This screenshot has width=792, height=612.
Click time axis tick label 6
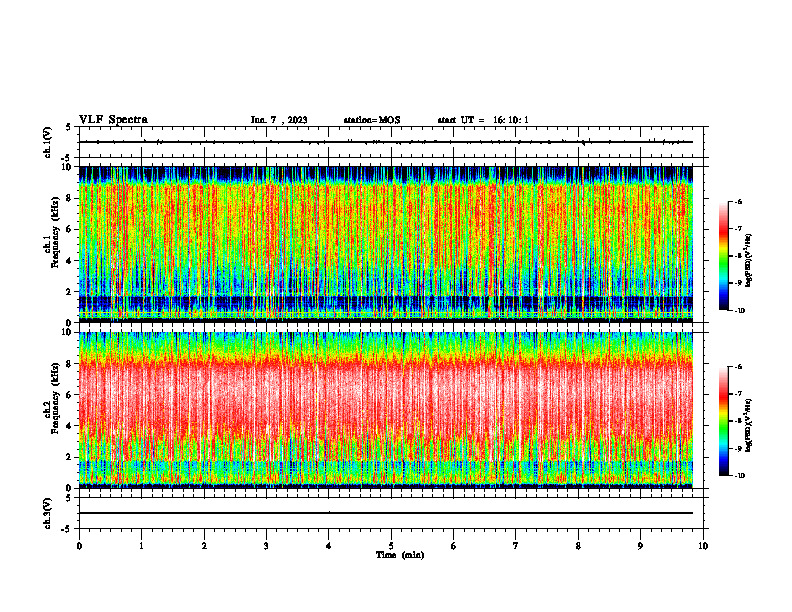[x=454, y=546]
